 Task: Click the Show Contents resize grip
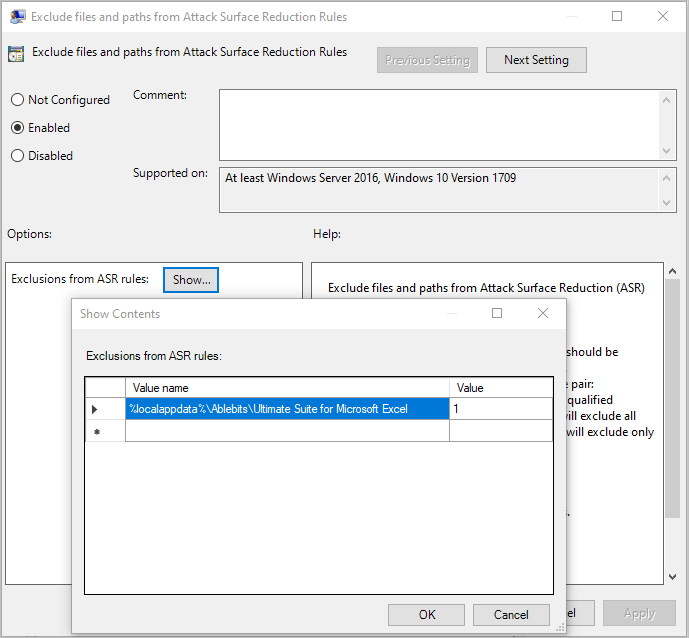click(560, 628)
